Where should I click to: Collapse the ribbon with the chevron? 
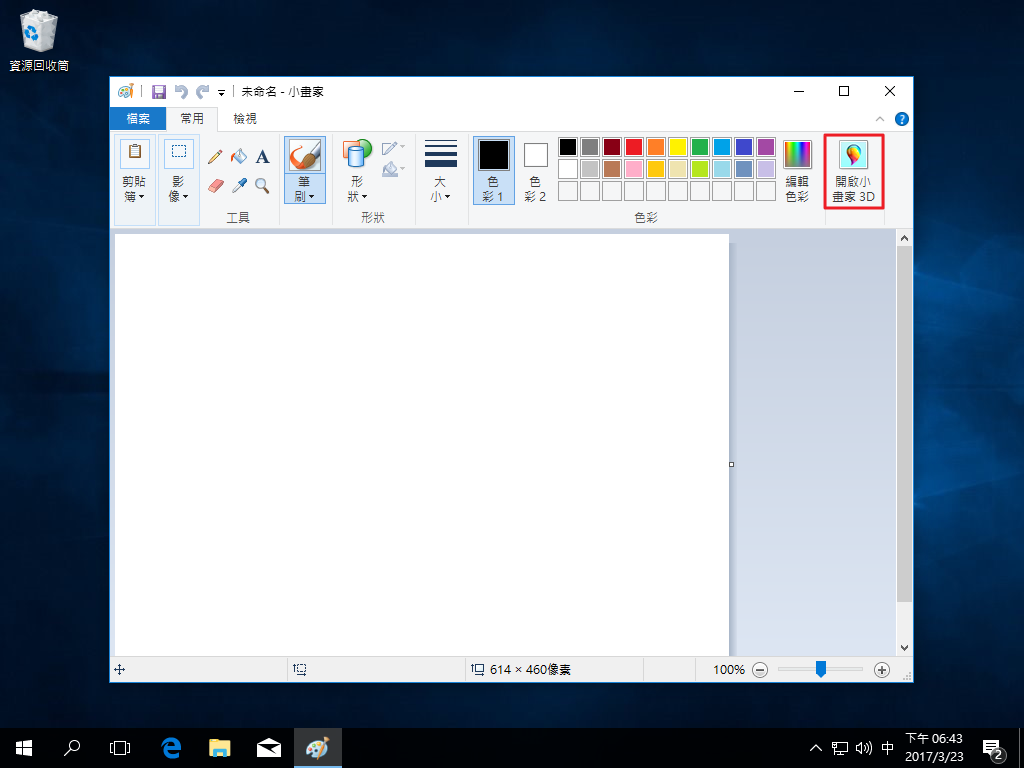point(880,119)
